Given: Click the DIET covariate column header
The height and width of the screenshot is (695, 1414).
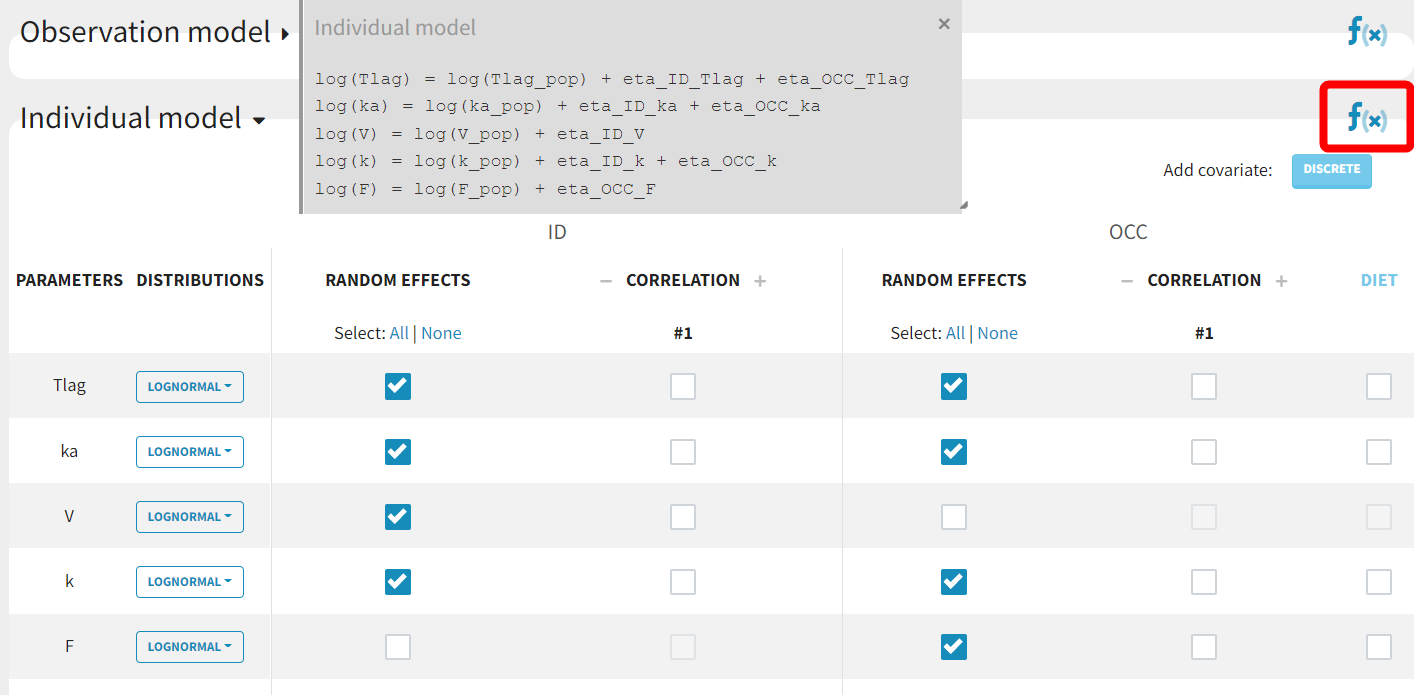Looking at the screenshot, I should (1378, 281).
